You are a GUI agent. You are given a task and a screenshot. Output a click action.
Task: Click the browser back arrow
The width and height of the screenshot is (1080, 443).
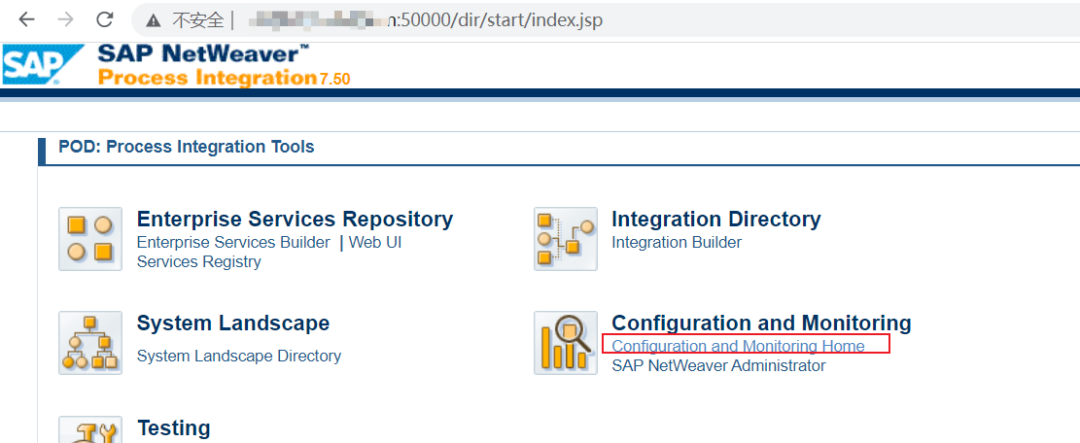click(x=26, y=20)
